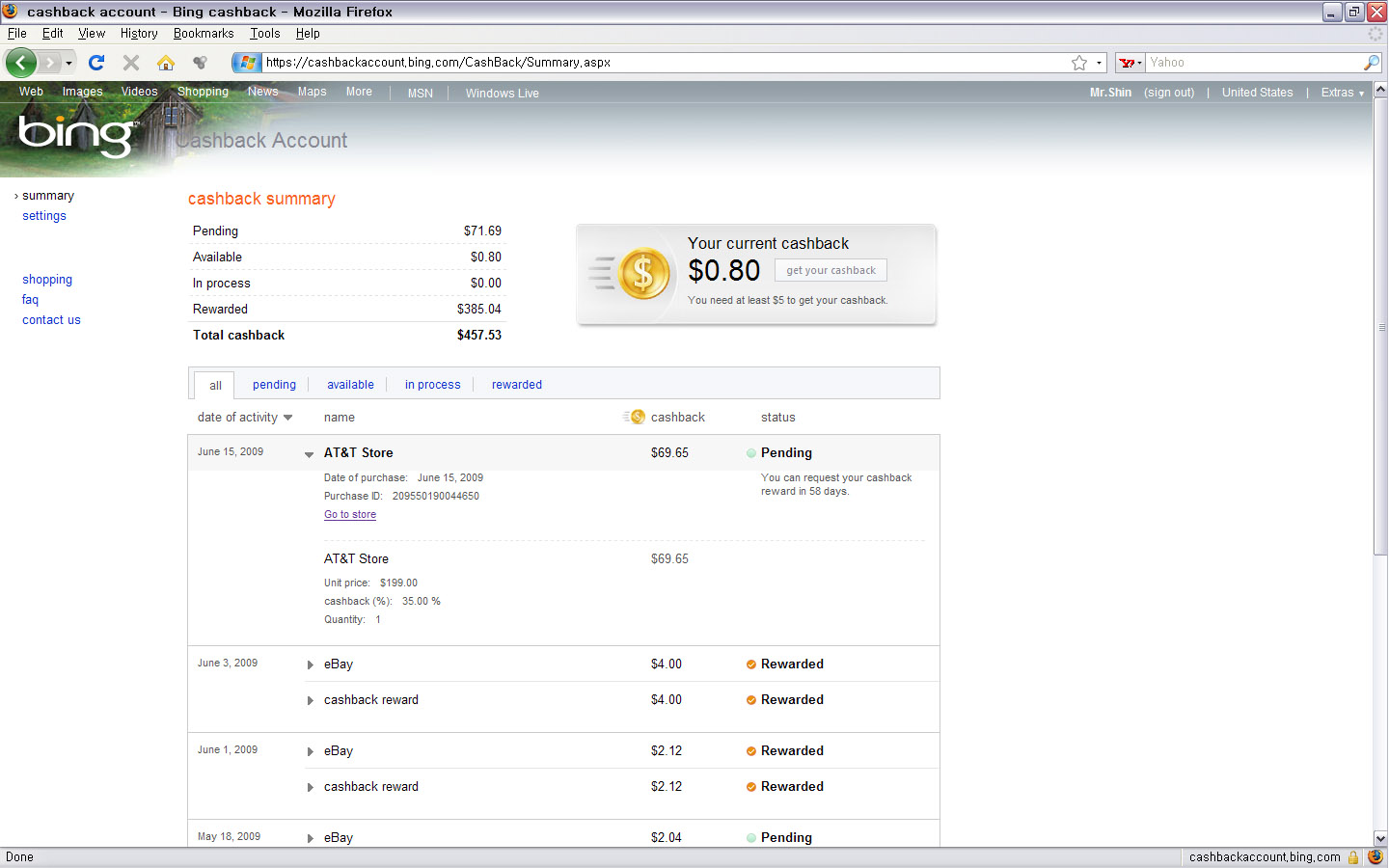Switch to the rewarded tab

pos(517,385)
